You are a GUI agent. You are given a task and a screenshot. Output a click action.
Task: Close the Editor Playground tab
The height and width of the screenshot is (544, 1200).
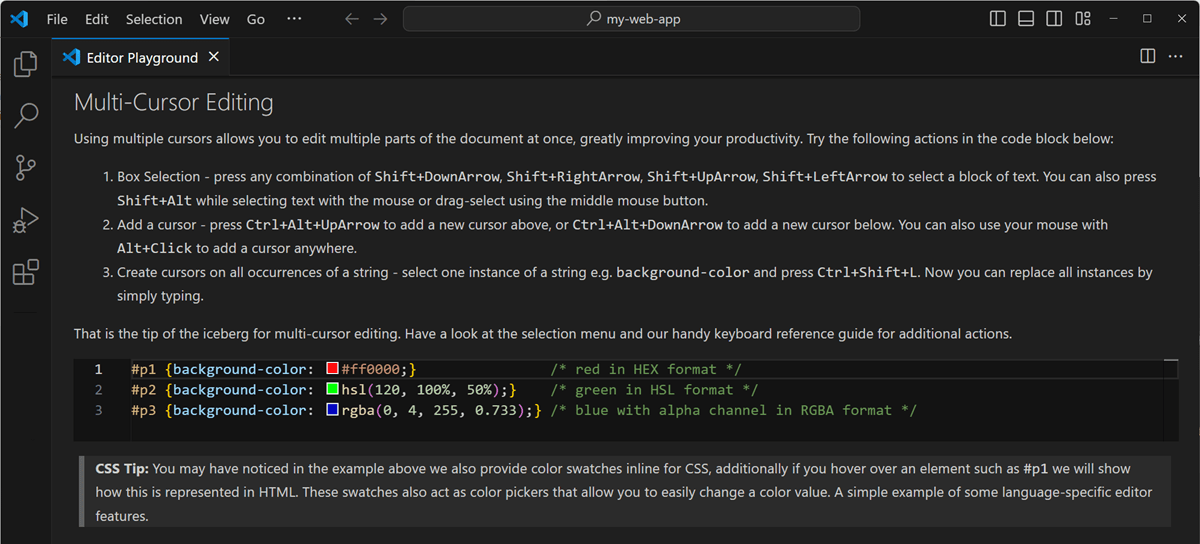tap(213, 58)
